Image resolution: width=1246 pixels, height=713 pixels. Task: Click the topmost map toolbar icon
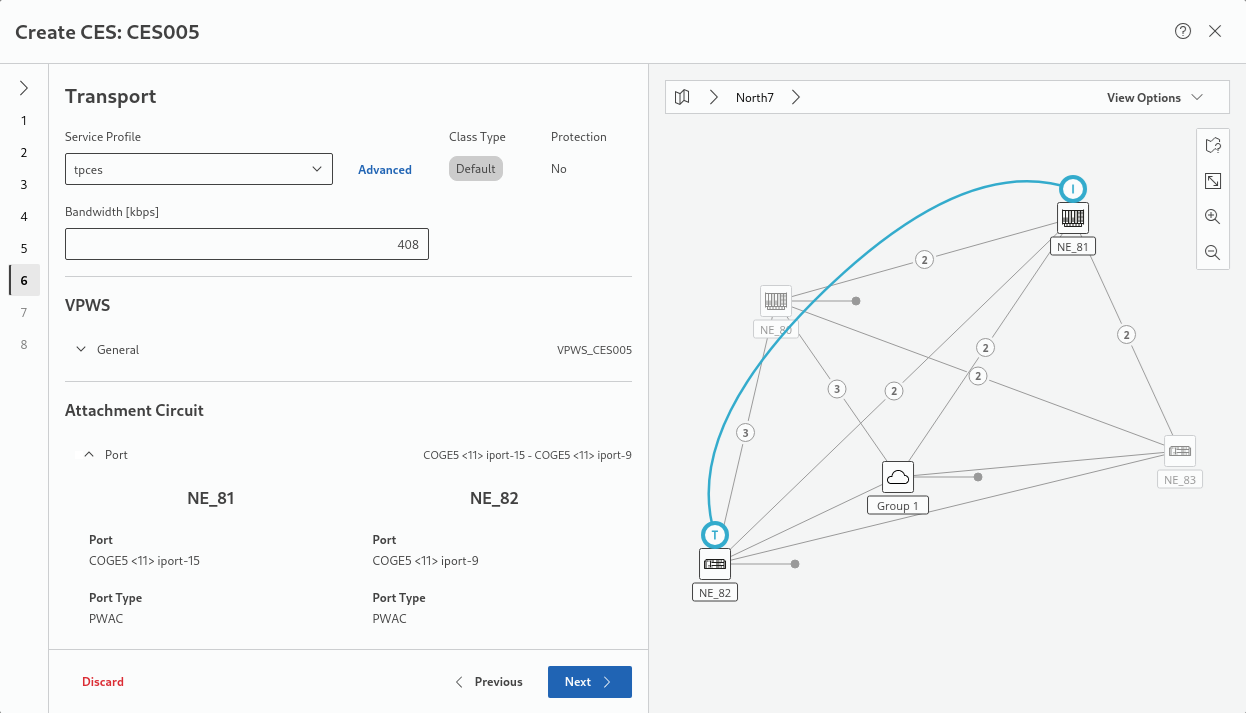pos(1212,146)
